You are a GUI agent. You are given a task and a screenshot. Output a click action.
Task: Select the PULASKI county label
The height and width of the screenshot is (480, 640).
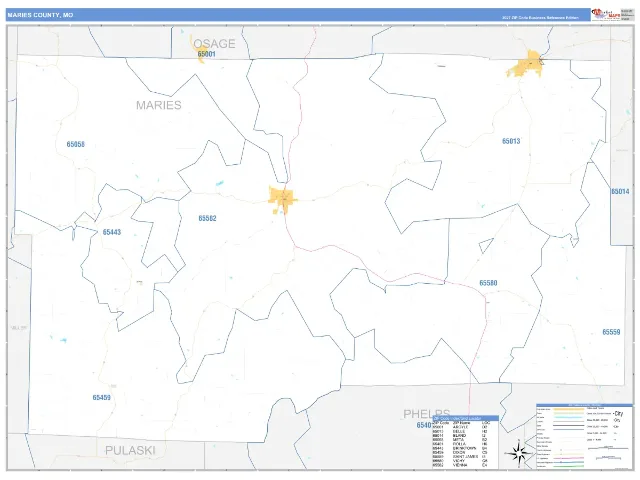coord(130,450)
